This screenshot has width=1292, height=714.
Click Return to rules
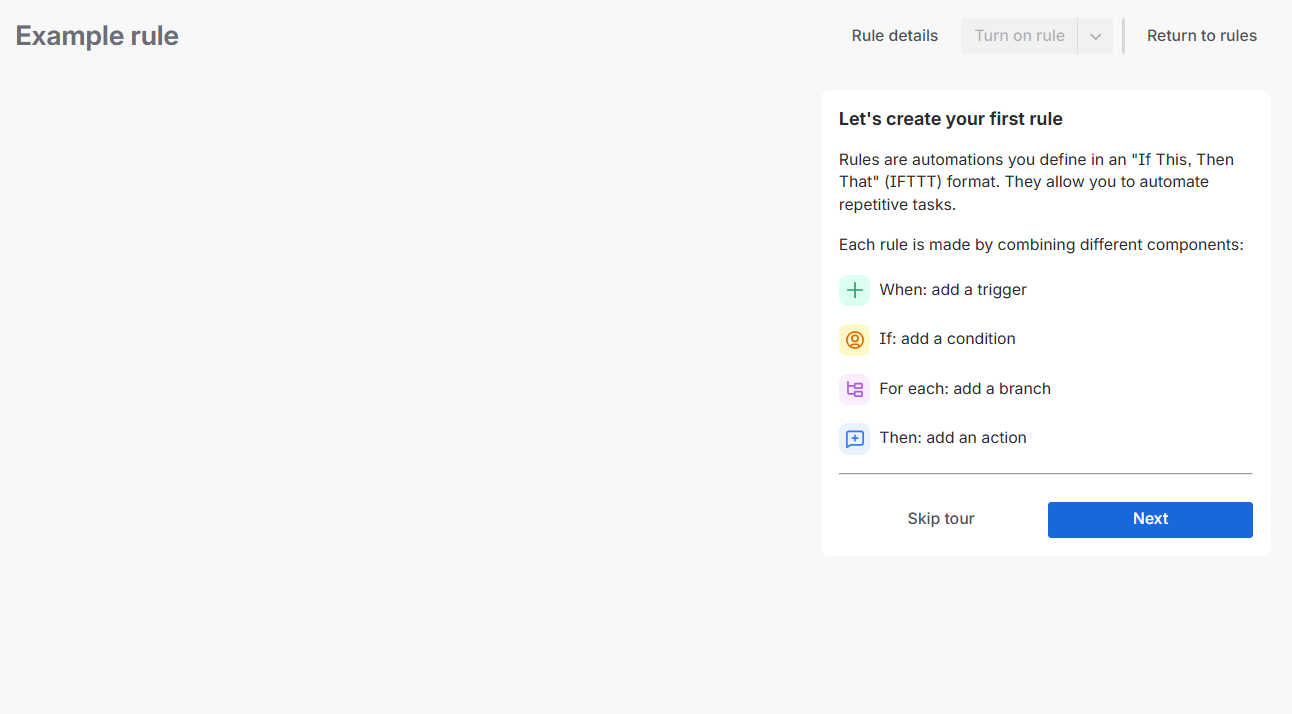click(x=1201, y=35)
